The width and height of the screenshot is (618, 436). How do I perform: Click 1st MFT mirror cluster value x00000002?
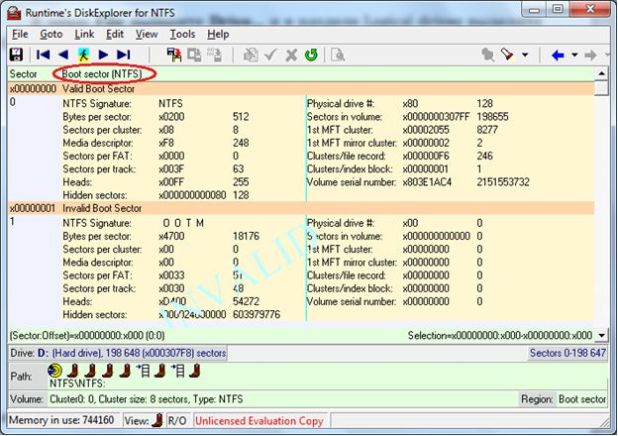pos(426,143)
